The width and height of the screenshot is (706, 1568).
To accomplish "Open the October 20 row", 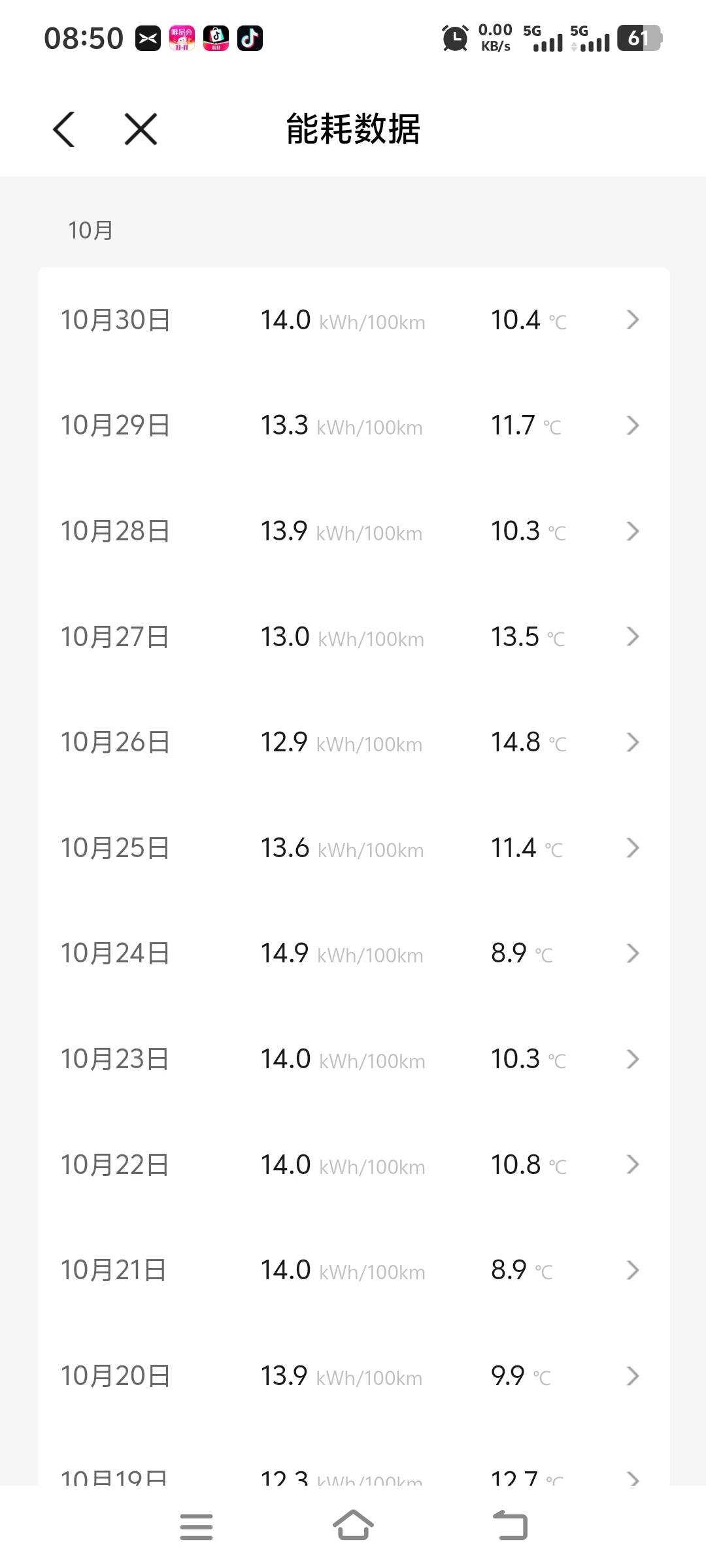I will pyautogui.click(x=353, y=1376).
